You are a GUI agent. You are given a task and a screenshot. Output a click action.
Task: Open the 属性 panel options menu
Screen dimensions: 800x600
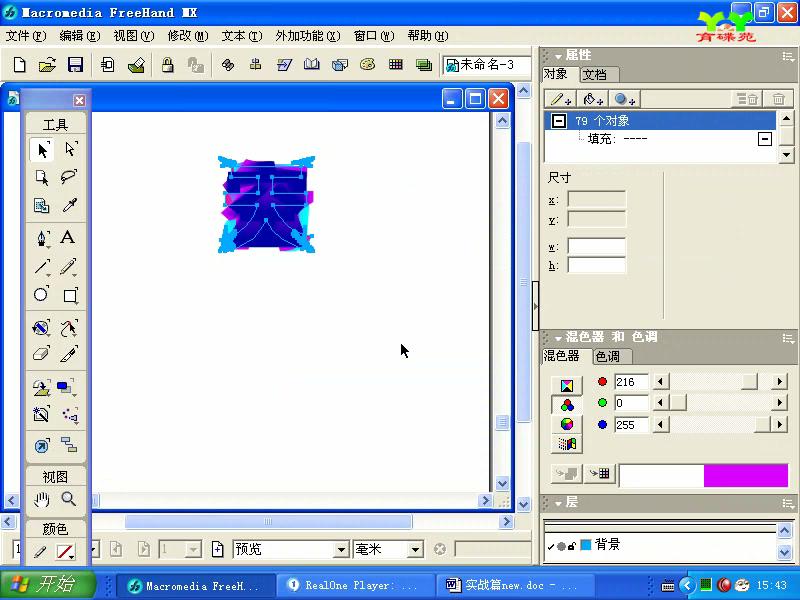click(788, 57)
